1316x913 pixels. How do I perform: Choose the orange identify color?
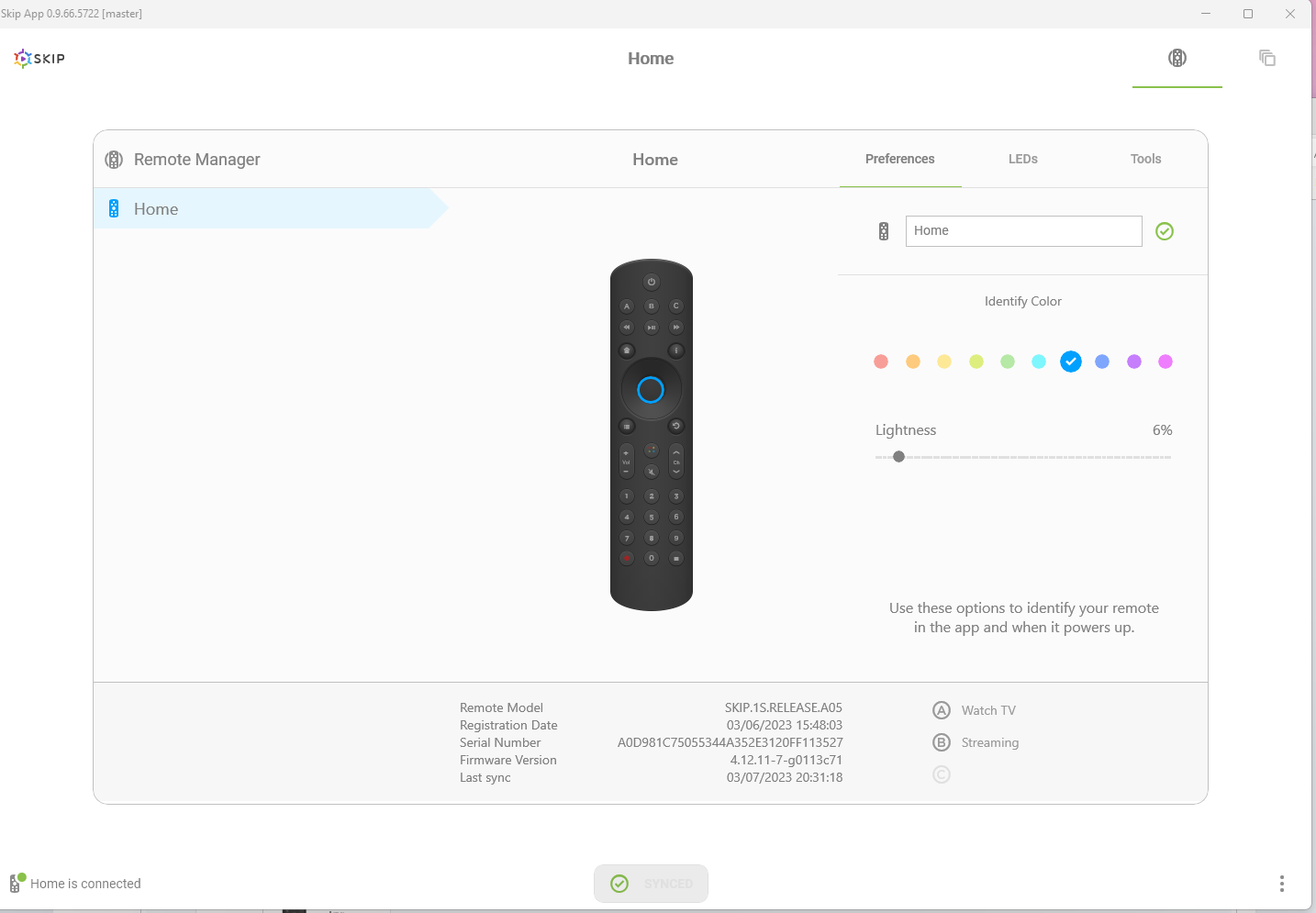tap(913, 362)
